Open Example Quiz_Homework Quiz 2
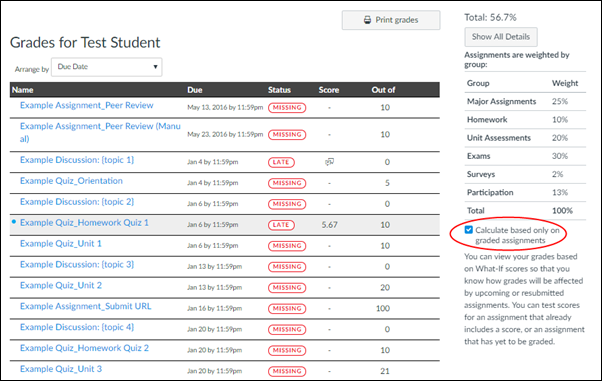The height and width of the screenshot is (381, 602). (84, 348)
